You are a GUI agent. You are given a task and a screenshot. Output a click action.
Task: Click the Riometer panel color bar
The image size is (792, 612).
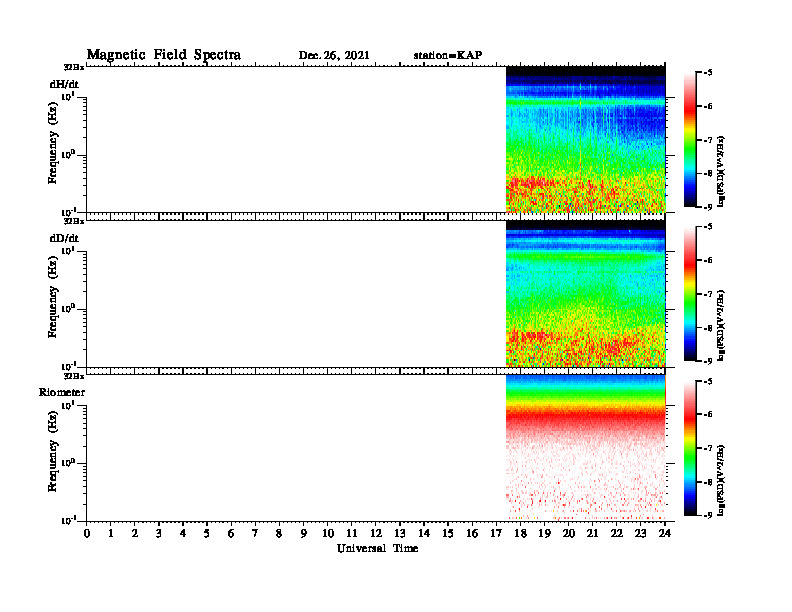point(690,448)
